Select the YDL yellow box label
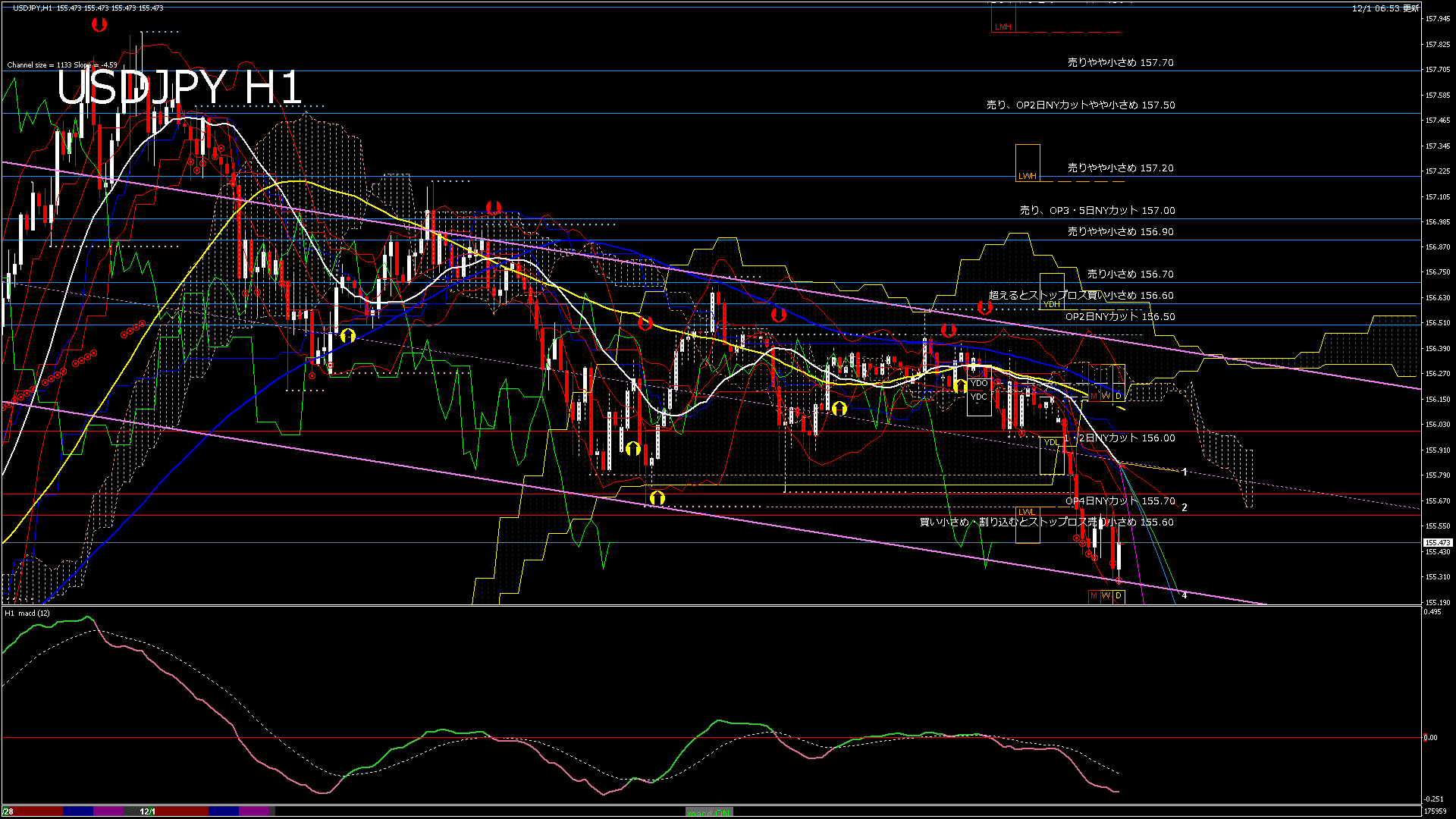 1051,442
